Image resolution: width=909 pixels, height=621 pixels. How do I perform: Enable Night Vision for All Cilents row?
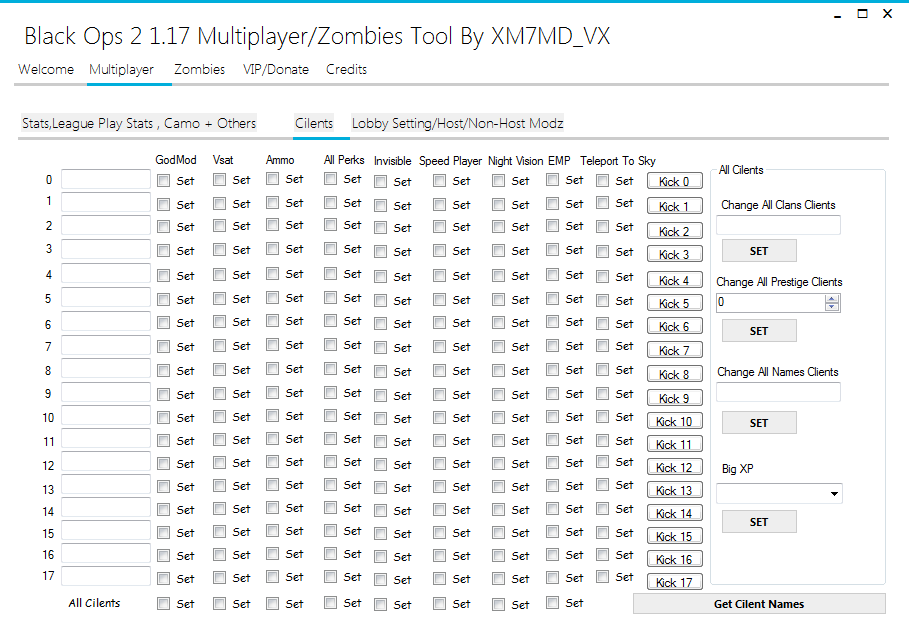point(499,605)
